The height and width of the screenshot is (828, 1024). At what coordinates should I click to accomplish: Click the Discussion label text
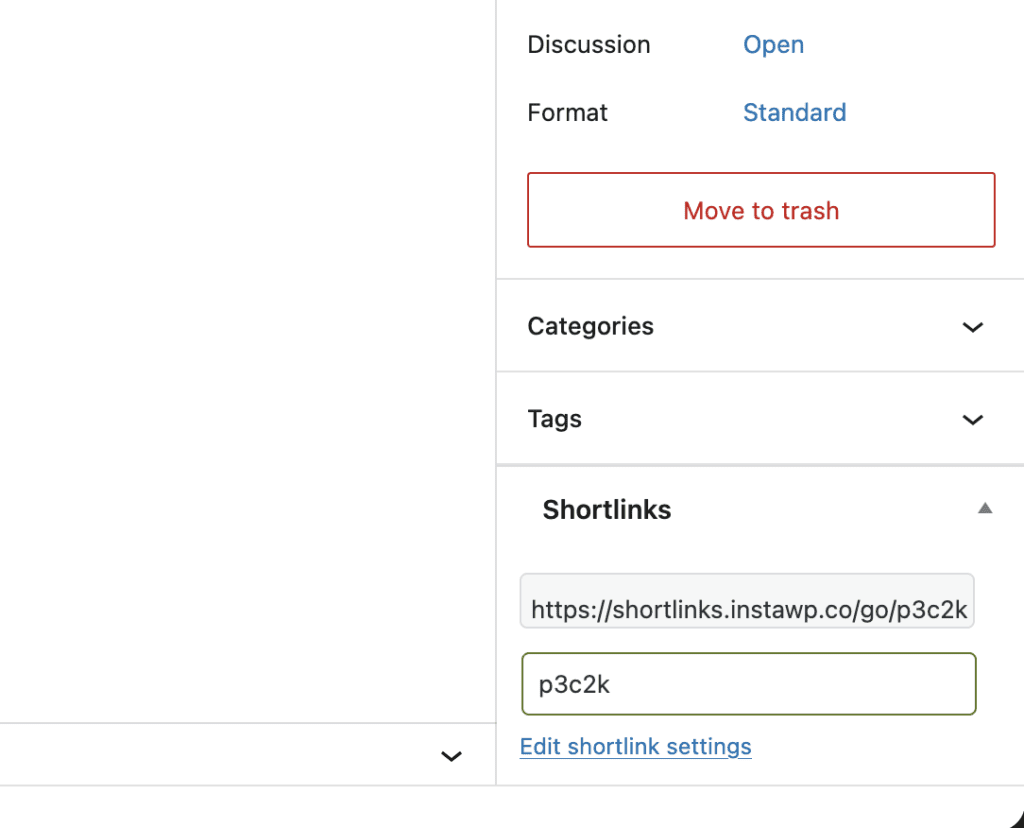(588, 44)
